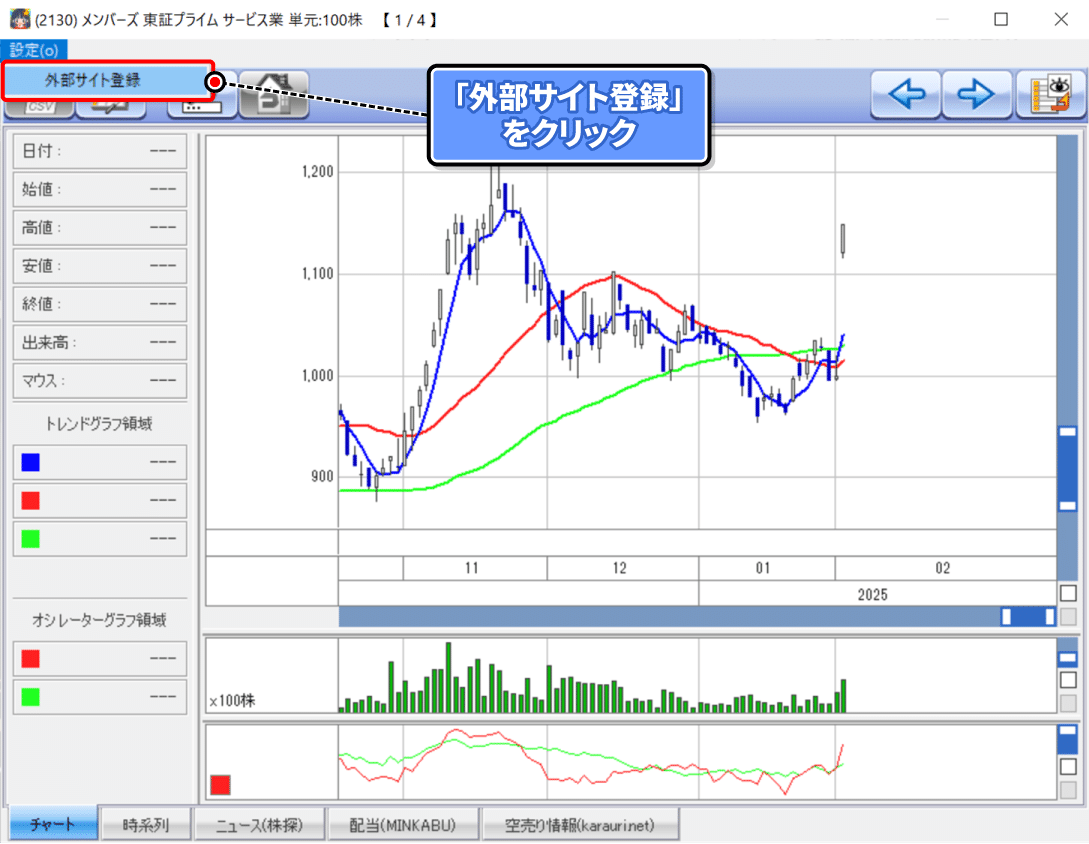Click the 始値 value field
Viewport: 1089px width, 844px height.
click(x=100, y=190)
